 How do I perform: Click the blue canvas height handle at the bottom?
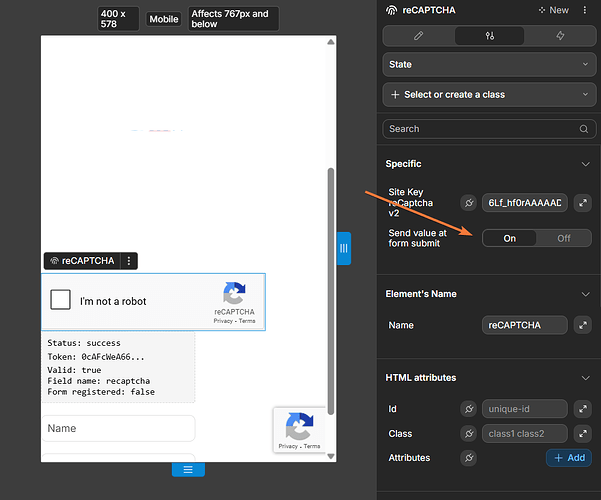coord(188,470)
